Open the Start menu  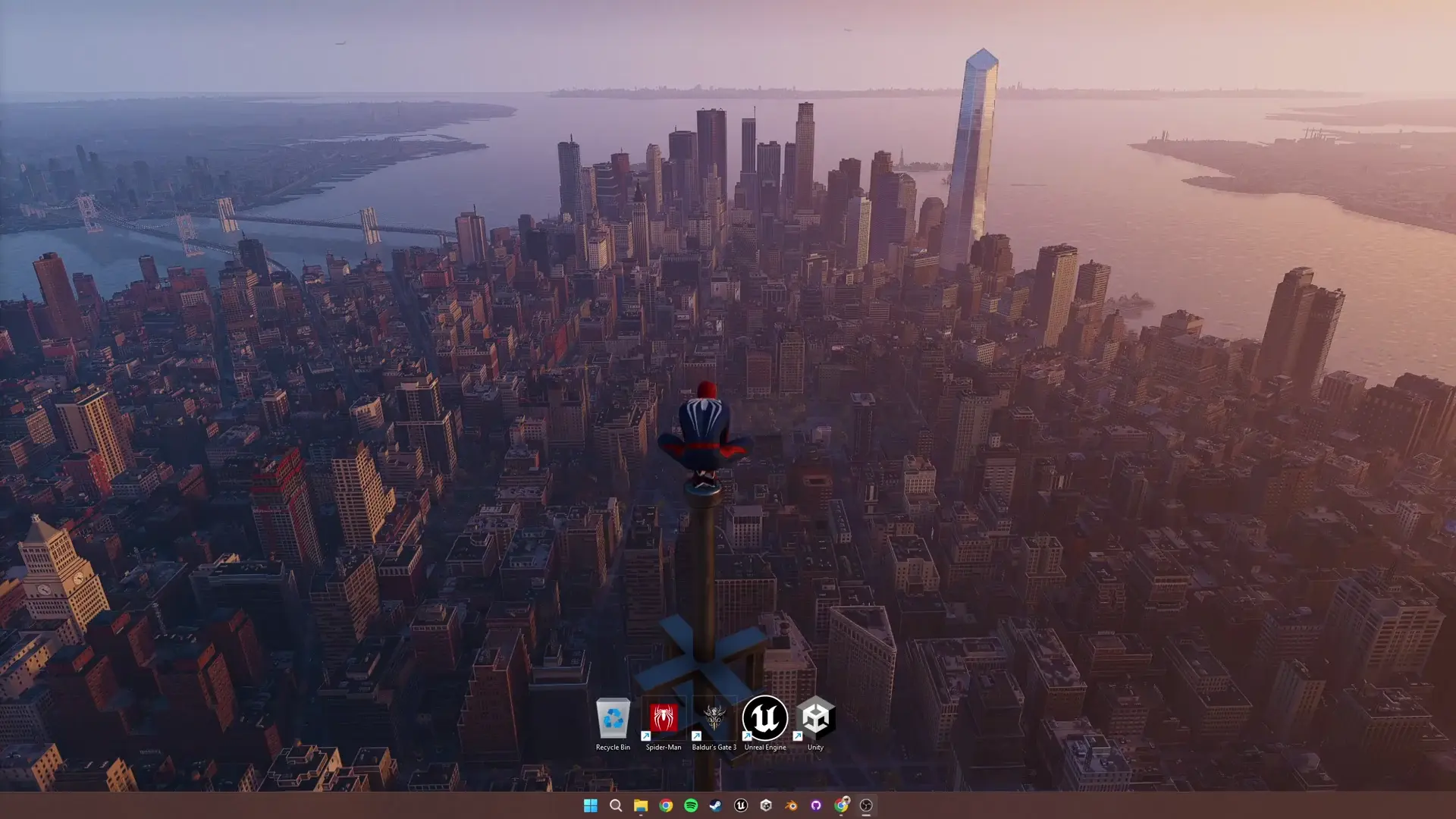pos(591,806)
